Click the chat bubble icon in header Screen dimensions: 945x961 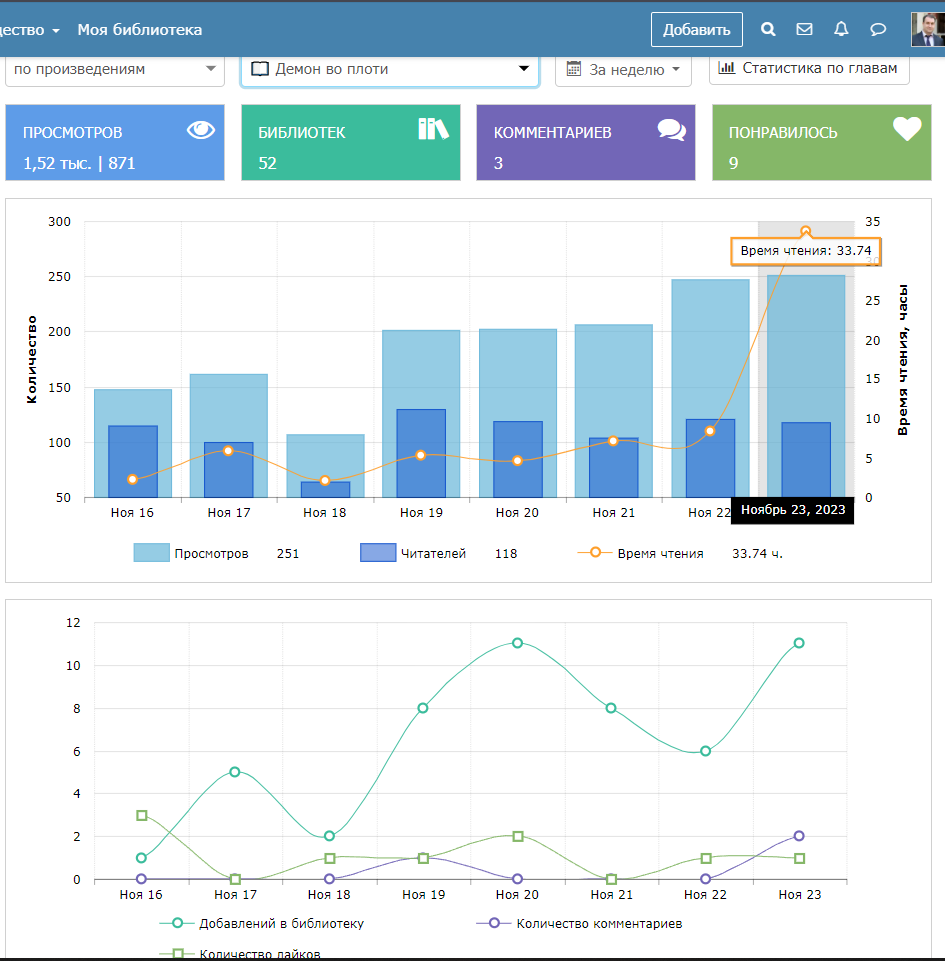coord(878,30)
